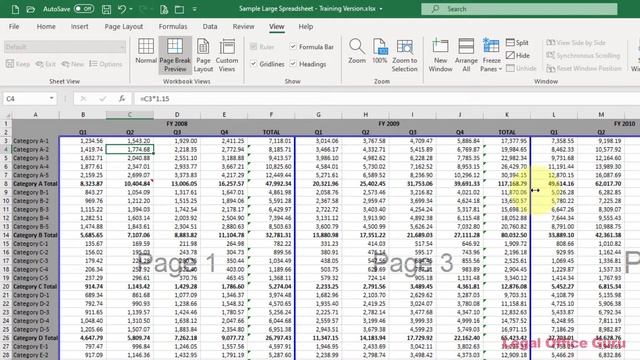Image resolution: width=640 pixels, height=360 pixels.
Task: Click cell Category B-3
Action: pos(36,209)
